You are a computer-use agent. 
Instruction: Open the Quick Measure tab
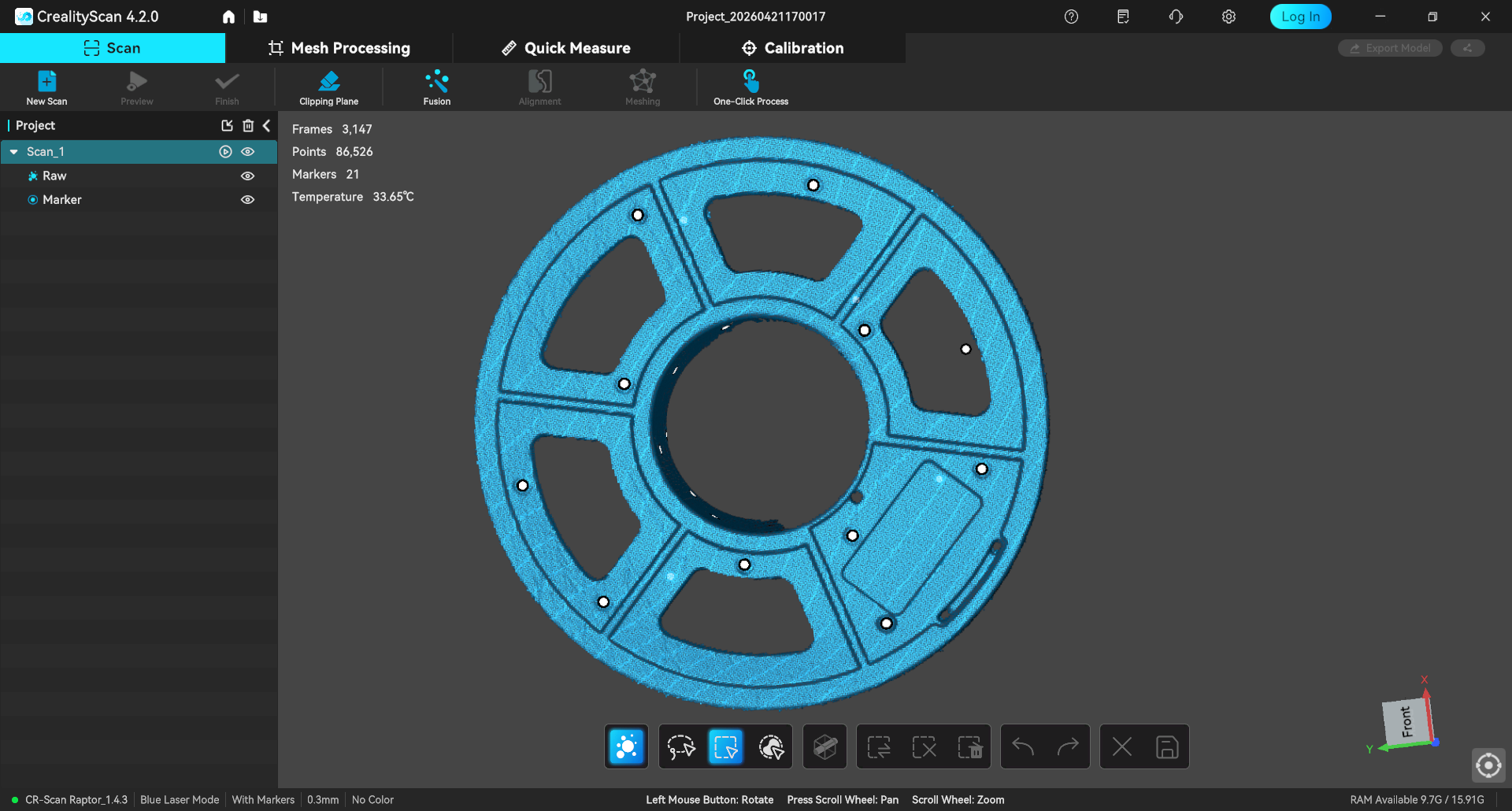[566, 48]
